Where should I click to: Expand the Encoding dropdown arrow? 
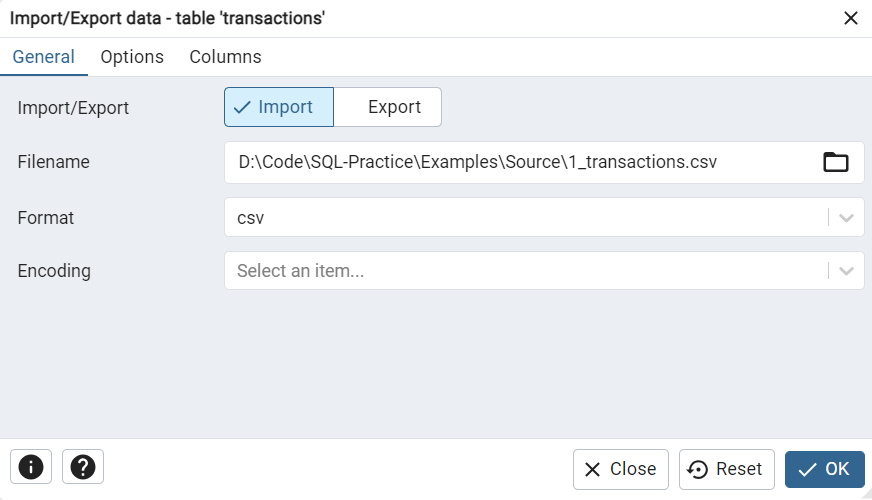click(846, 271)
